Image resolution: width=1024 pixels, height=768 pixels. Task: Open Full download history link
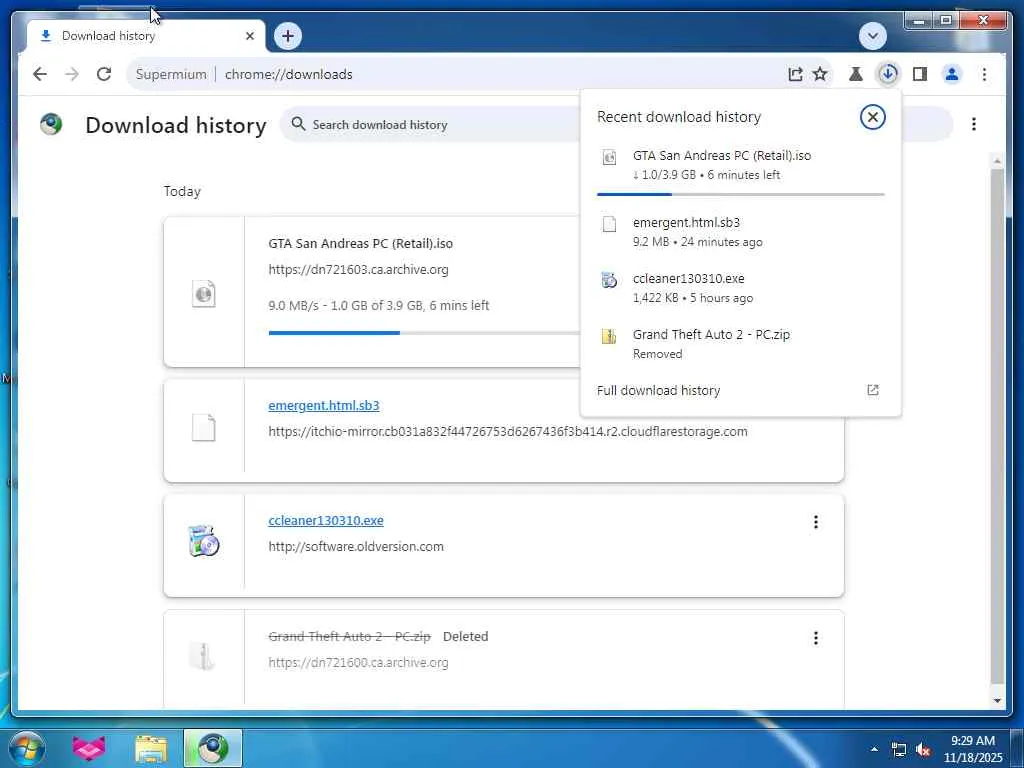click(x=658, y=391)
